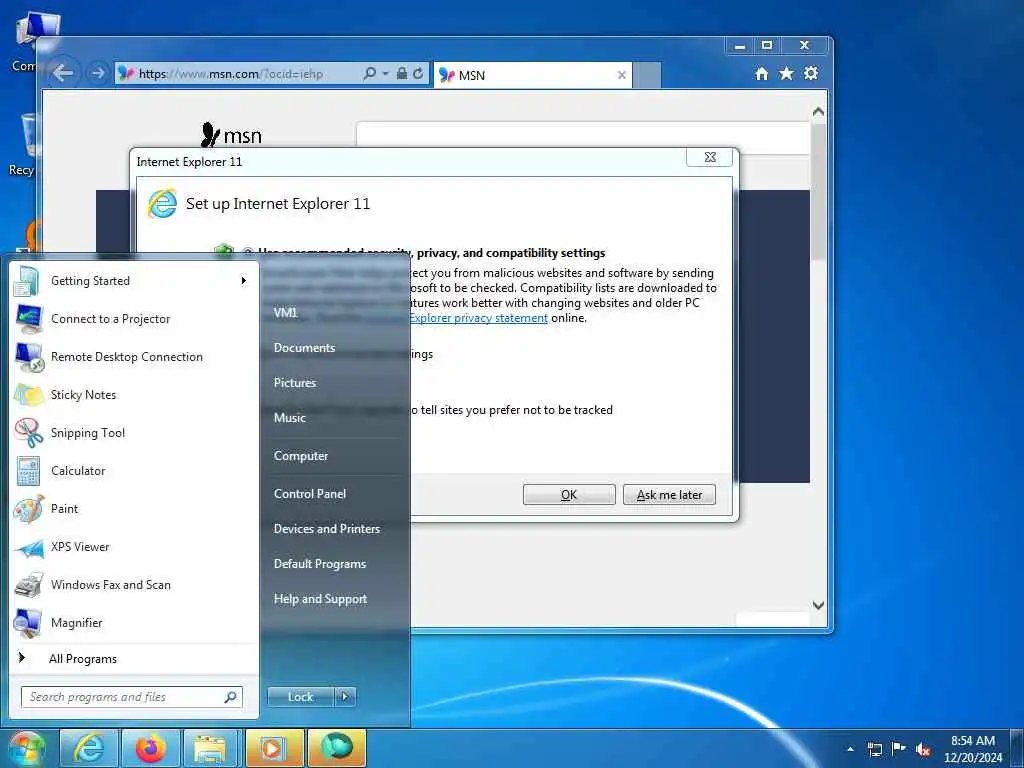Click the Lock button
The height and width of the screenshot is (768, 1024).
coord(300,697)
